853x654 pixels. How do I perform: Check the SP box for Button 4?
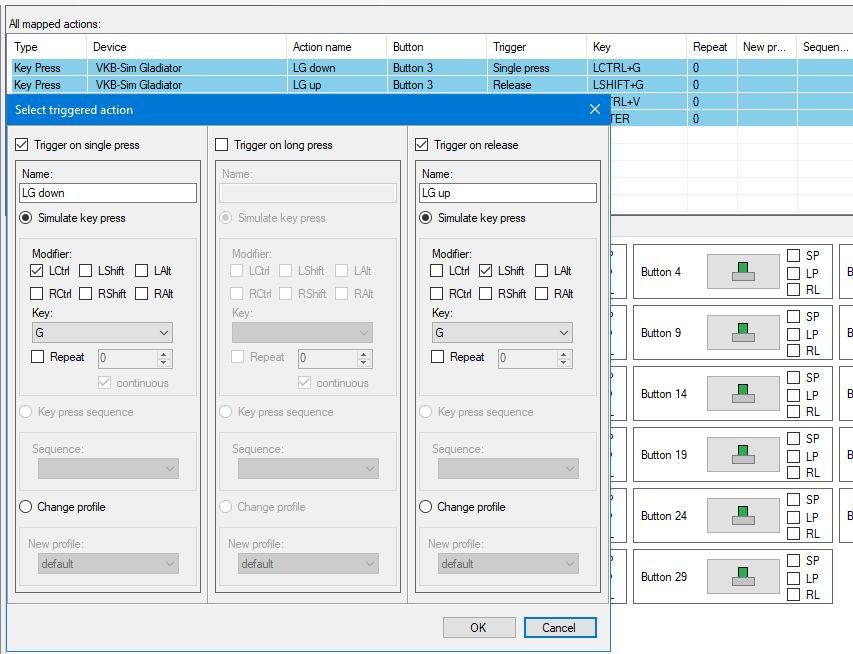click(794, 255)
